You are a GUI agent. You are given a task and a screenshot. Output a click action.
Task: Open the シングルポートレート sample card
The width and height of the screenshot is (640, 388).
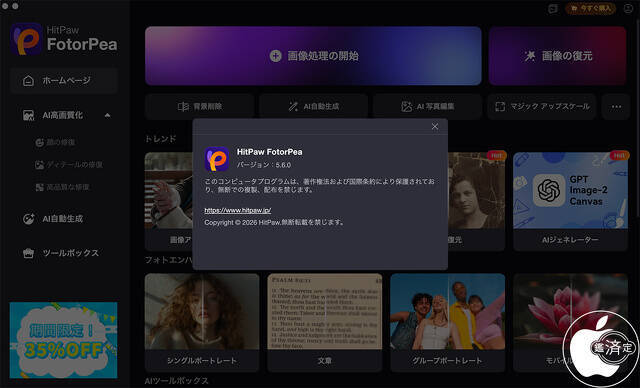(x=202, y=322)
